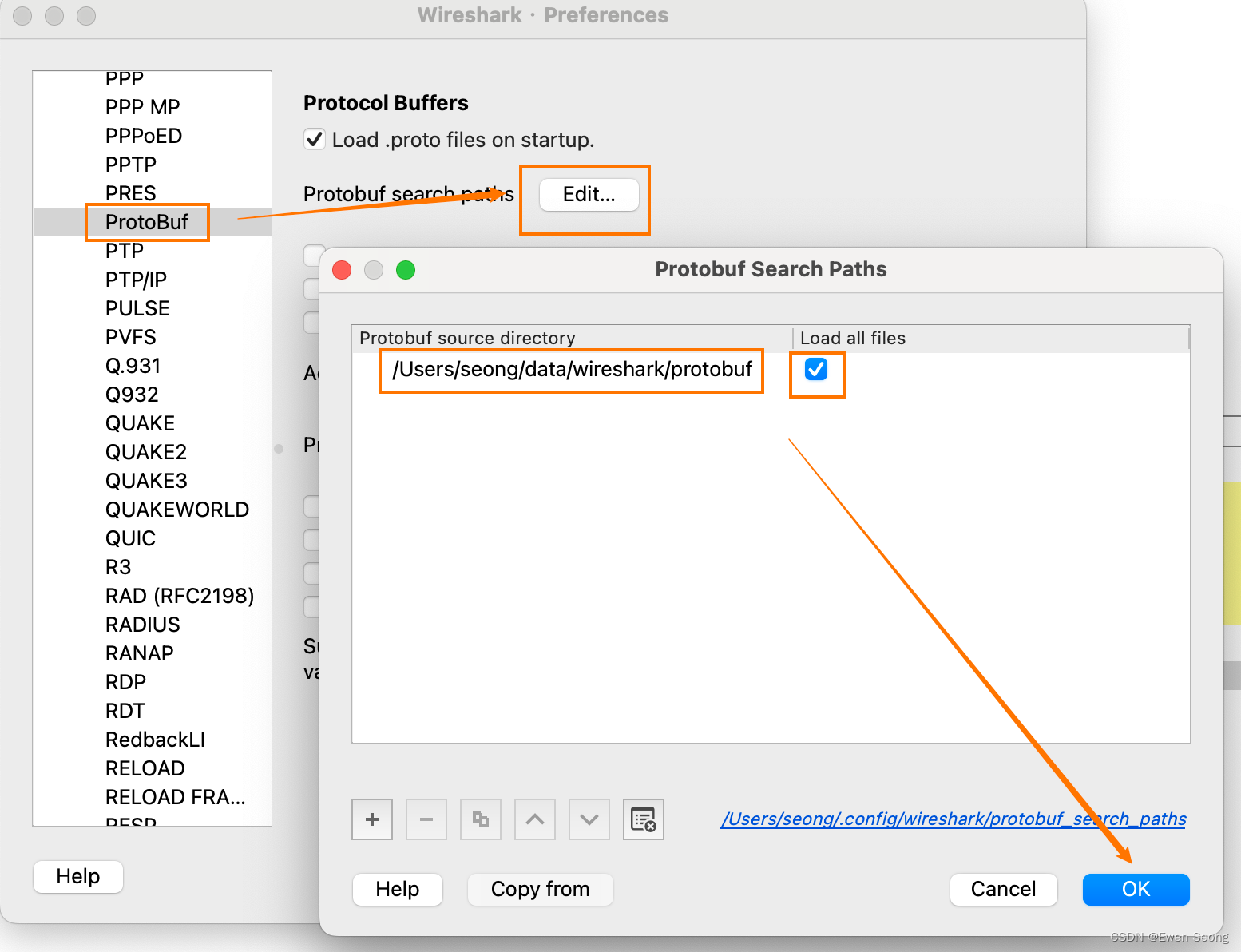Remove the selected search path entry
1241x952 pixels.
[x=426, y=819]
